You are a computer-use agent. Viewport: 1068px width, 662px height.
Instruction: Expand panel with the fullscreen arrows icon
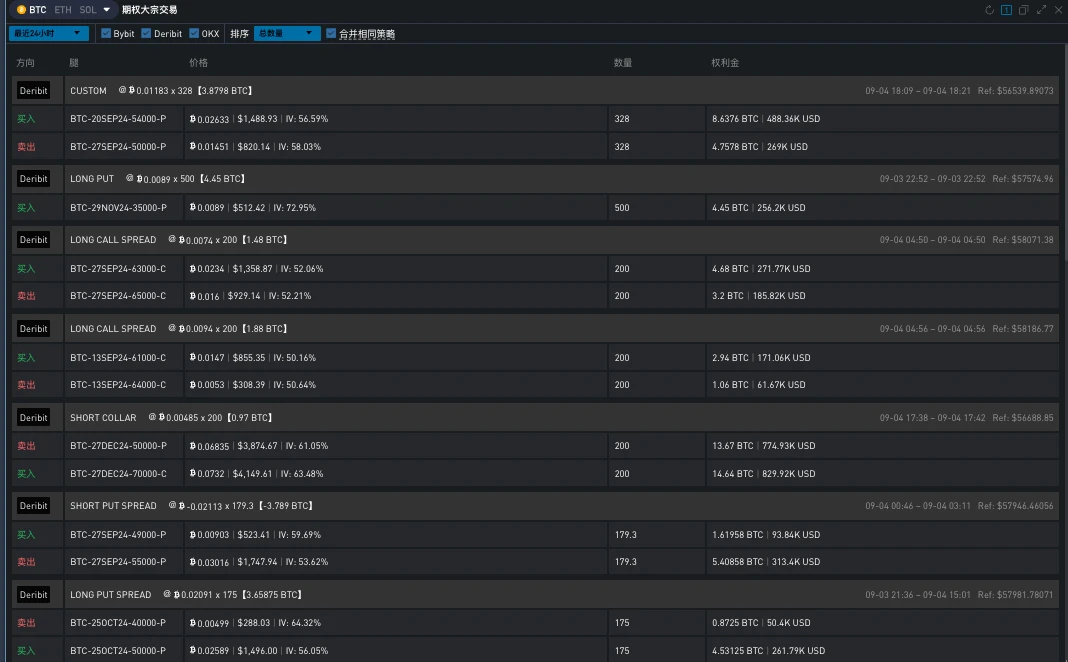coord(1041,10)
